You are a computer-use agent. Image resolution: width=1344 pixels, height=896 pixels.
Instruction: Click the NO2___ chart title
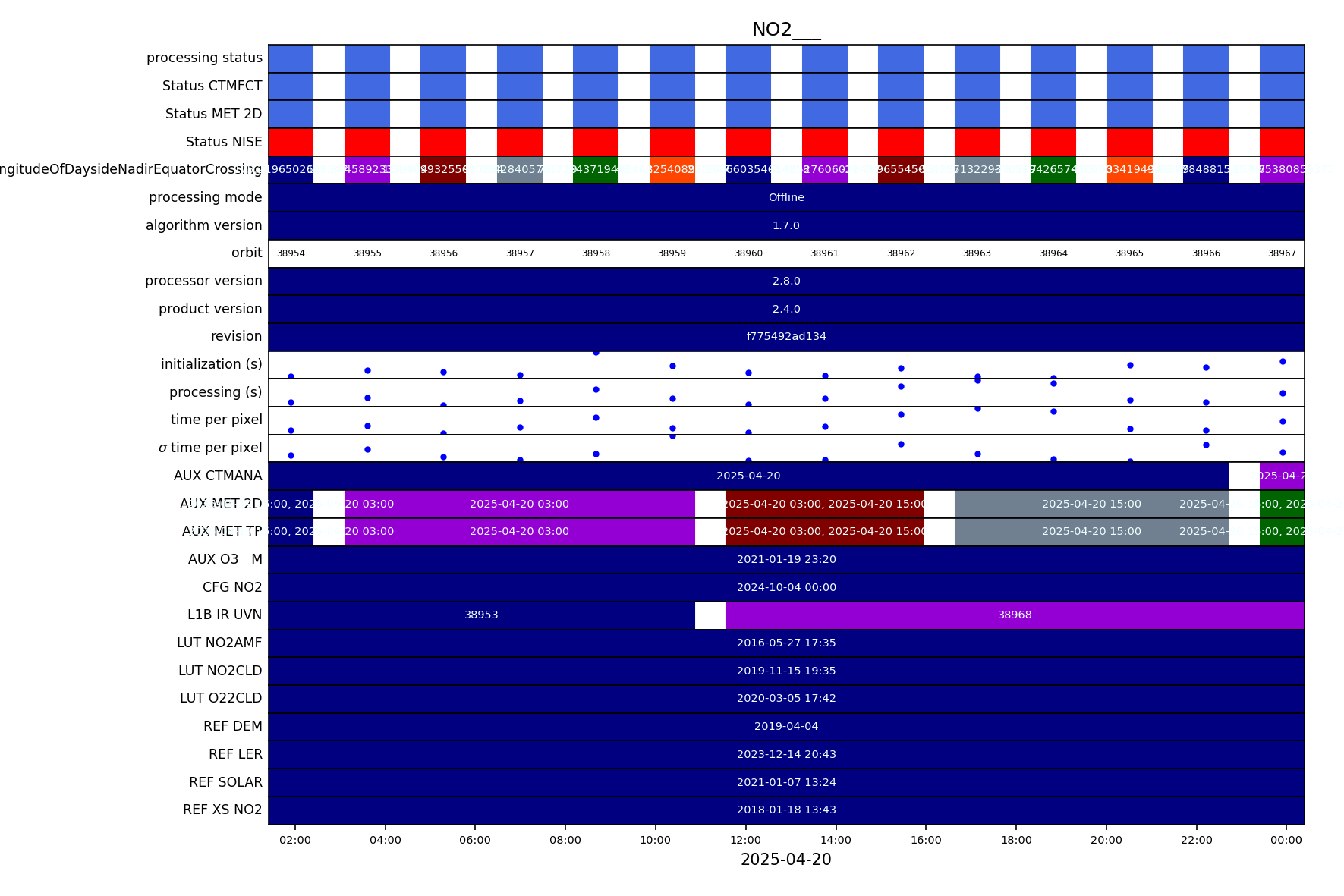click(785, 30)
